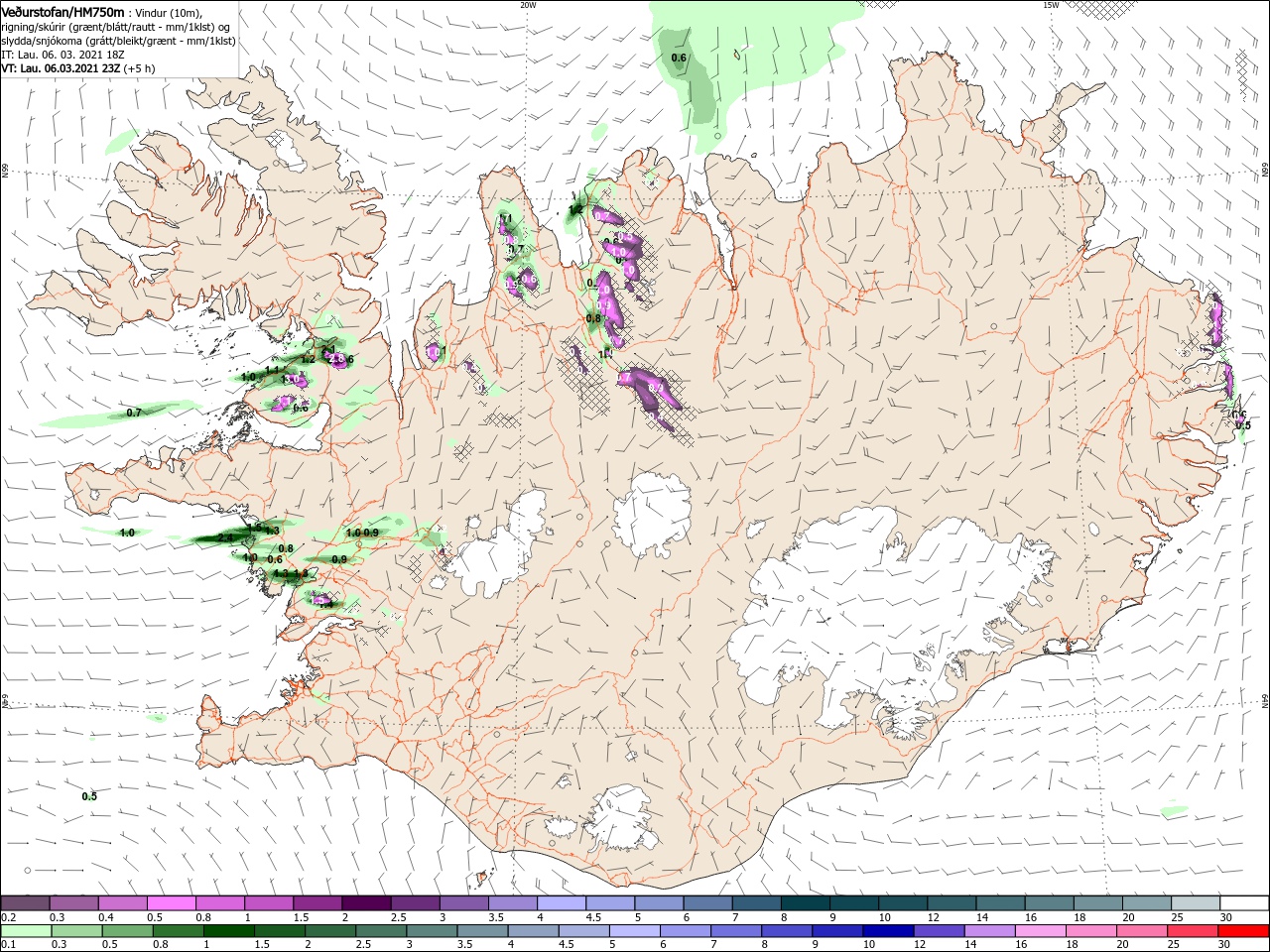The width and height of the screenshot is (1270, 952).
Task: Pick the bright red final swatch of the rain scale
Action: point(1244,931)
